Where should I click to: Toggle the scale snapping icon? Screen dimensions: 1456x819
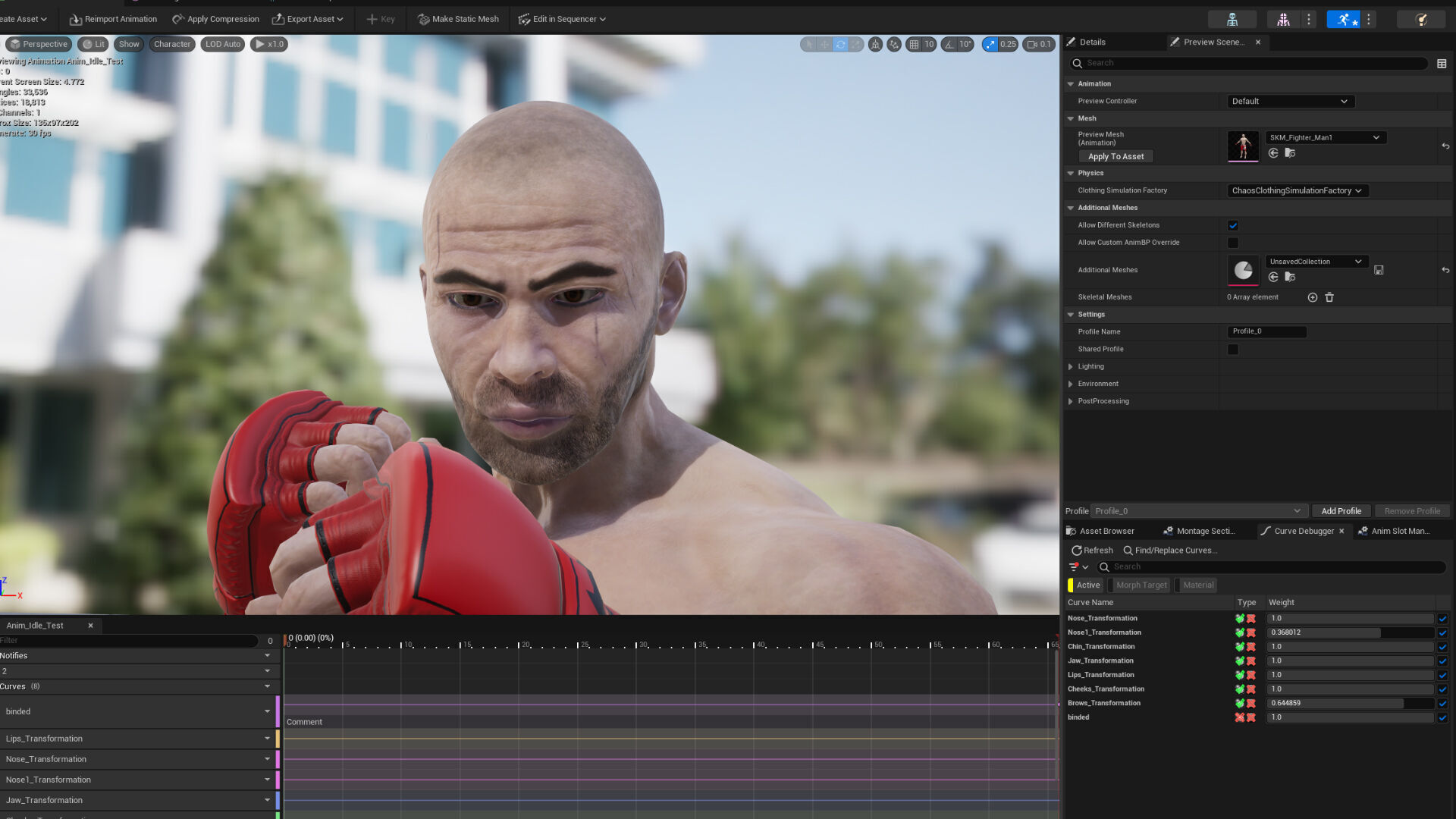pyautogui.click(x=990, y=44)
